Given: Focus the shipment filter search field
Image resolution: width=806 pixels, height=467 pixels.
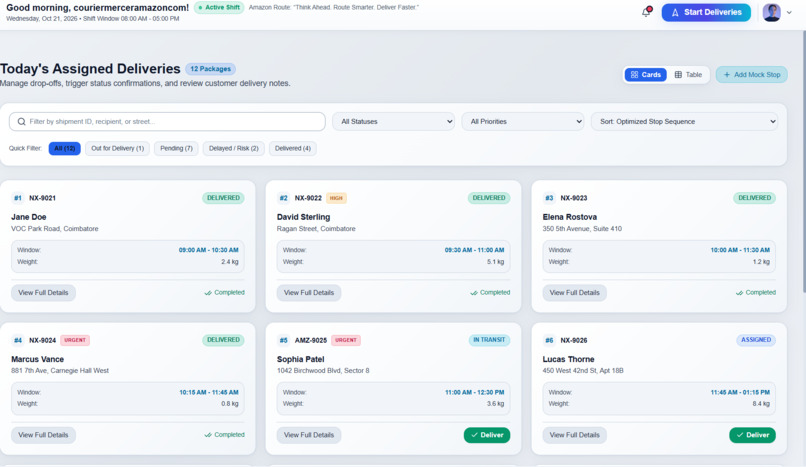Looking at the screenshot, I should [x=167, y=122].
